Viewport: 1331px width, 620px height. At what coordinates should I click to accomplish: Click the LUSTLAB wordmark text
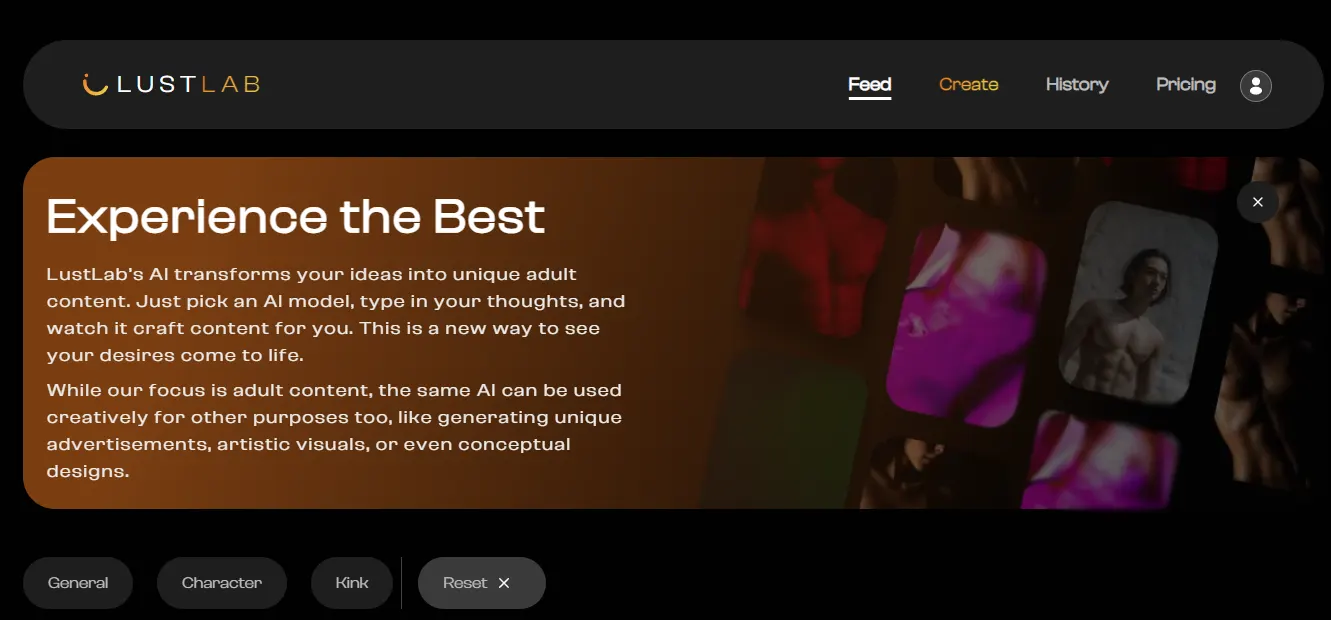pyautogui.click(x=188, y=85)
